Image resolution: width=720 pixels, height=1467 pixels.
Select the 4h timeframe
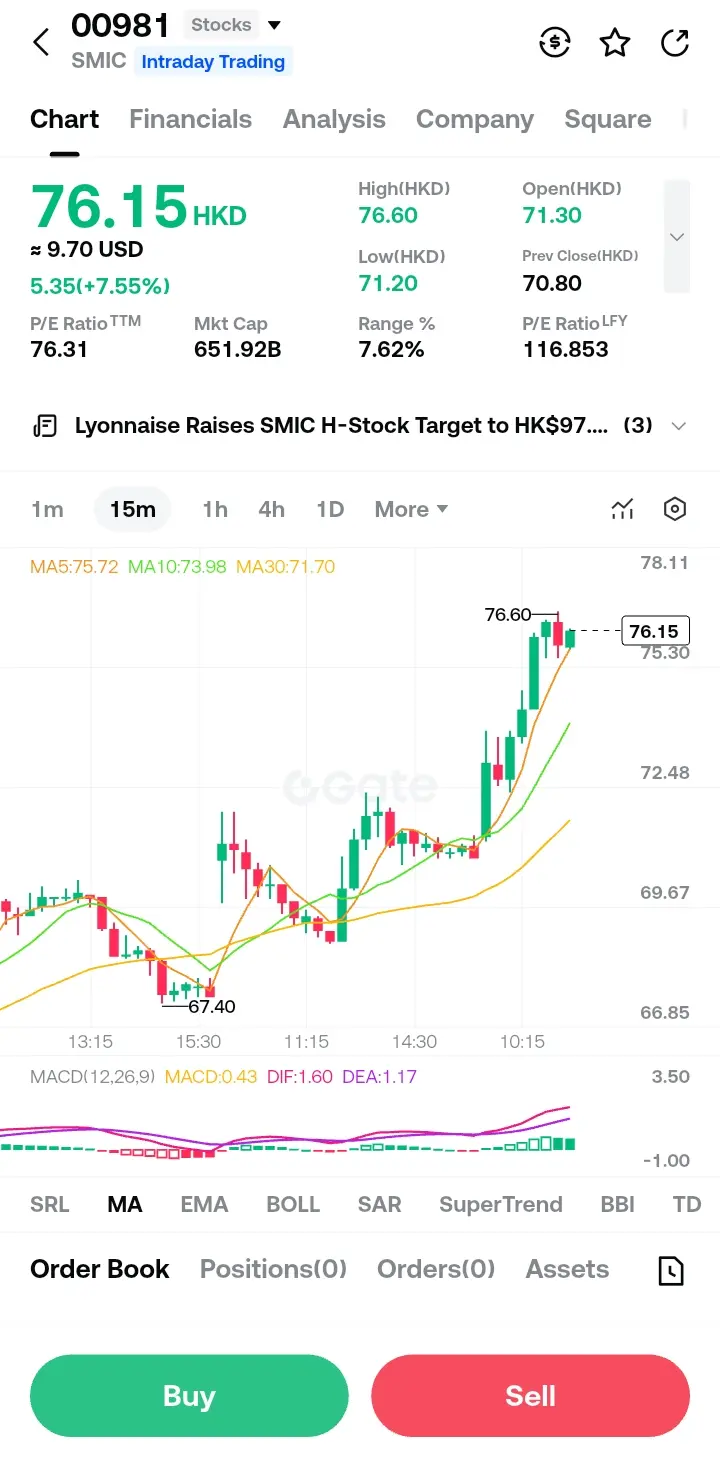tap(272, 509)
